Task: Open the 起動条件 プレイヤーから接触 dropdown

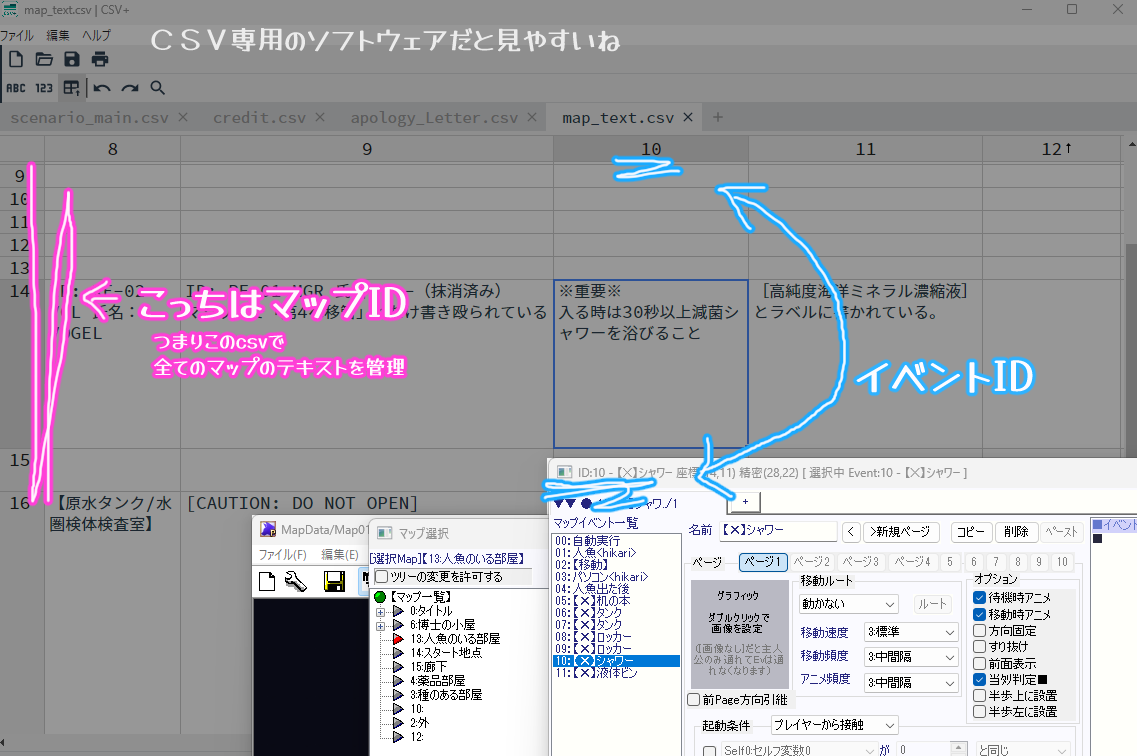Action: (834, 725)
